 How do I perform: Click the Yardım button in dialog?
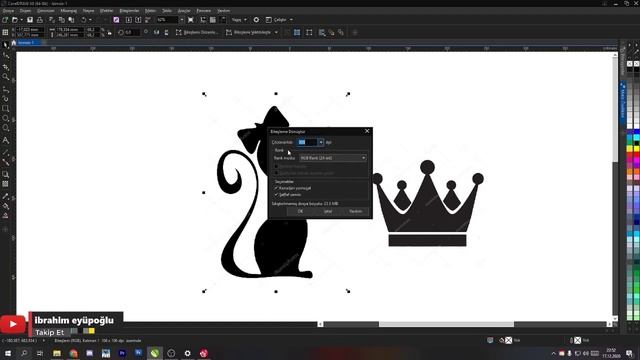[x=356, y=211]
